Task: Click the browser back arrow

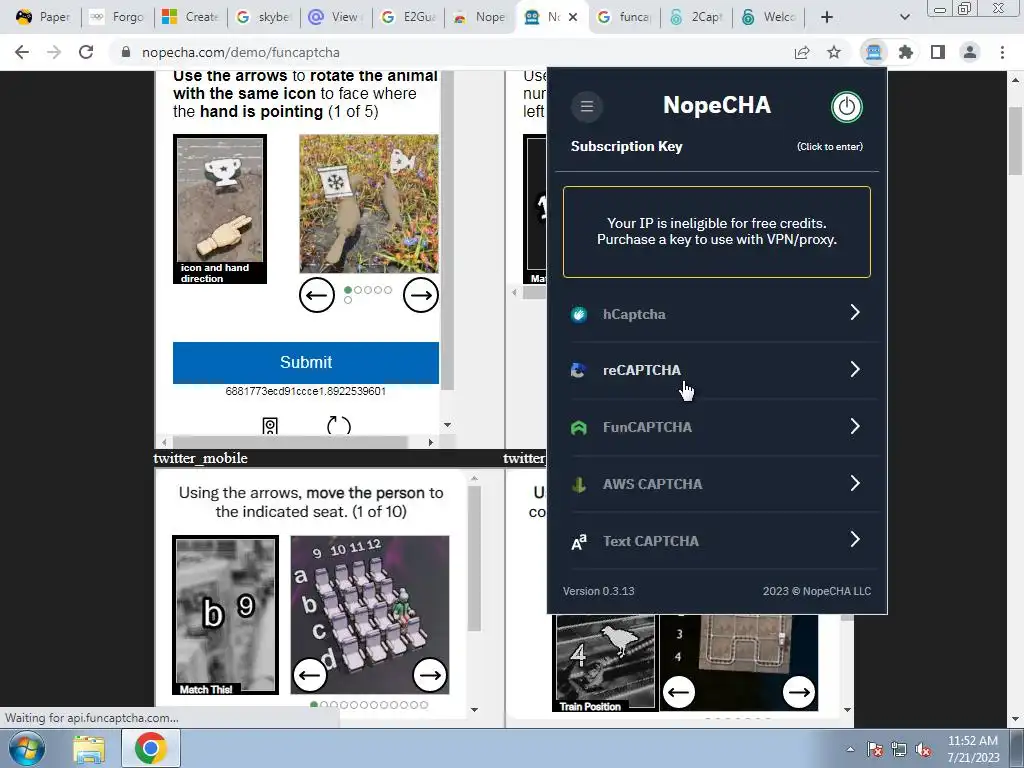Action: pyautogui.click(x=22, y=52)
